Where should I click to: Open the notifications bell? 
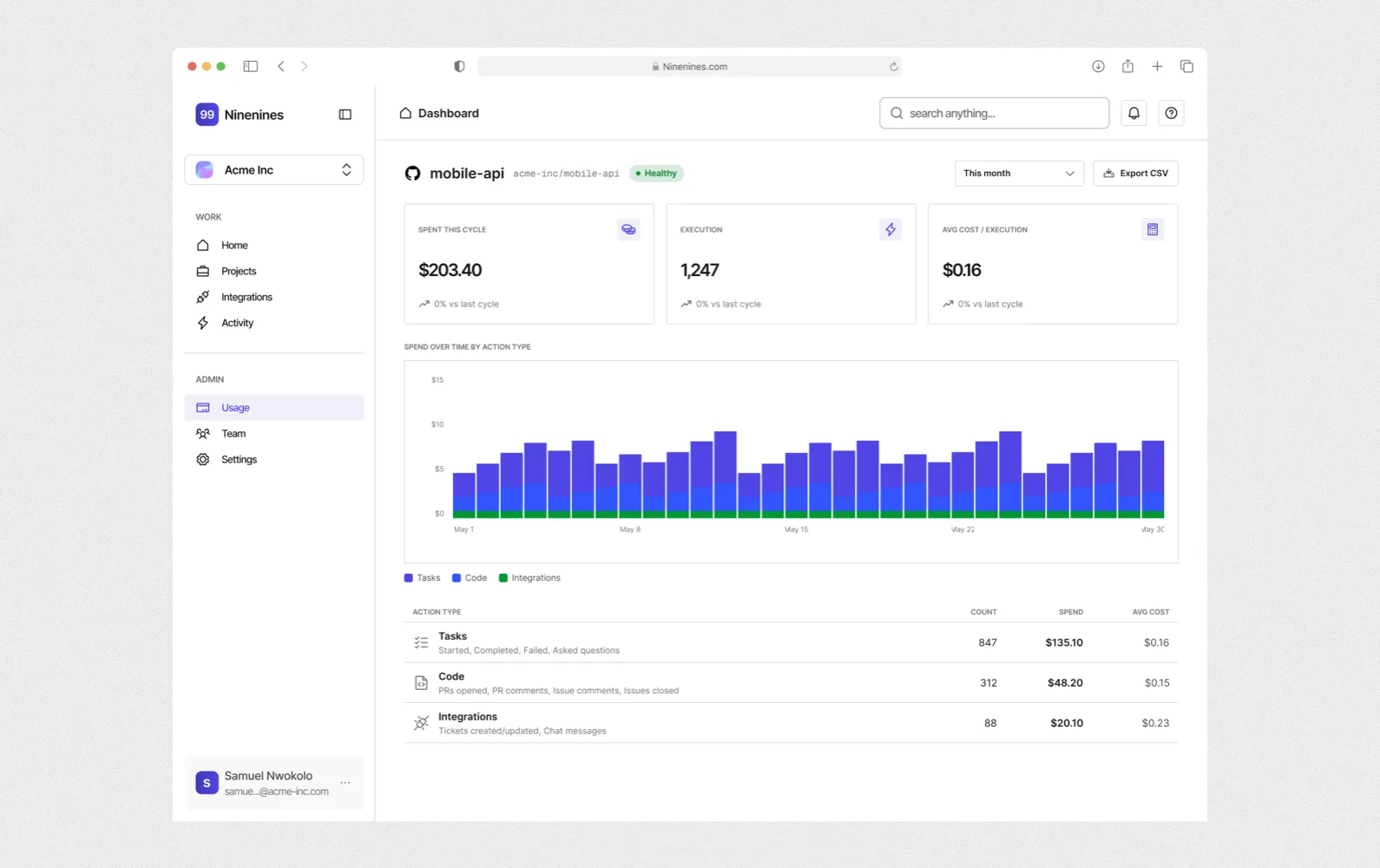tap(1134, 113)
